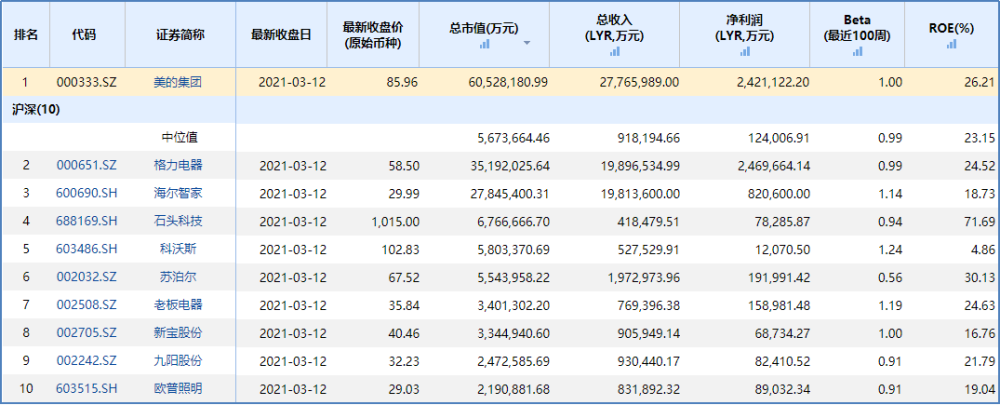Image resolution: width=1000 pixels, height=405 pixels.
Task: Select ROE value 4.86 of 科沃斯
Action: pos(984,249)
